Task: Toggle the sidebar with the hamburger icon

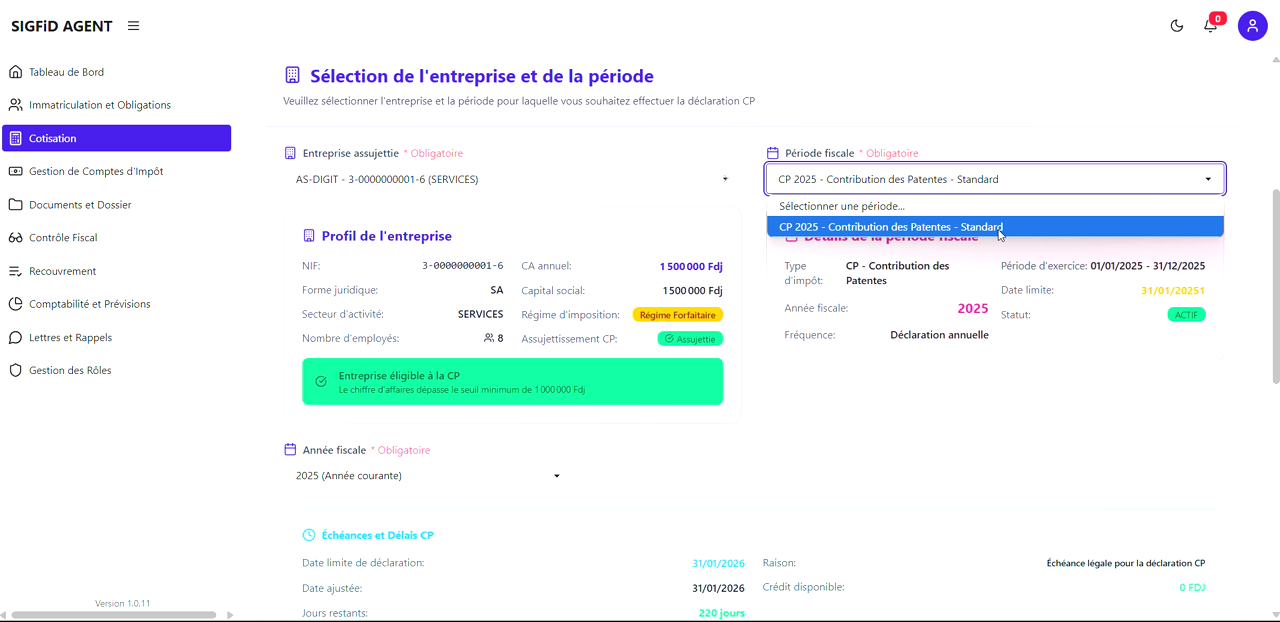Action: (x=133, y=26)
